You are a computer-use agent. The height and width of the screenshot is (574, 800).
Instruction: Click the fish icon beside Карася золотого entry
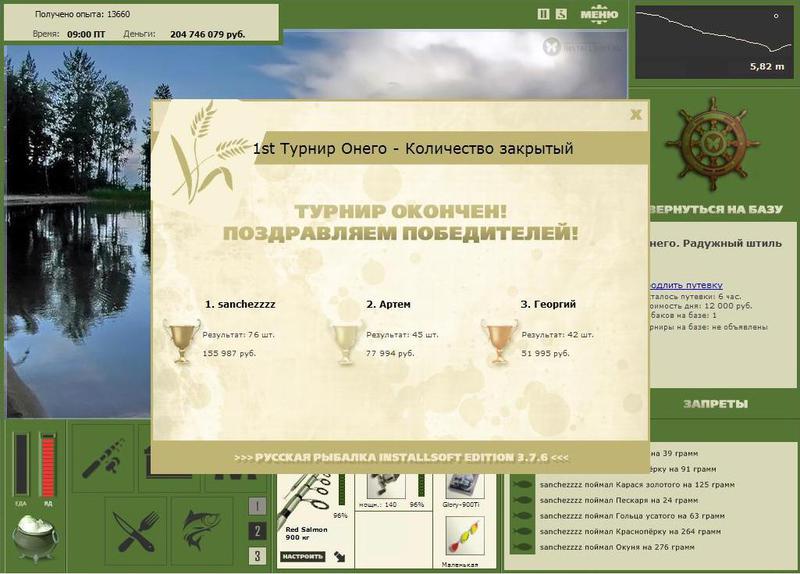coord(521,485)
